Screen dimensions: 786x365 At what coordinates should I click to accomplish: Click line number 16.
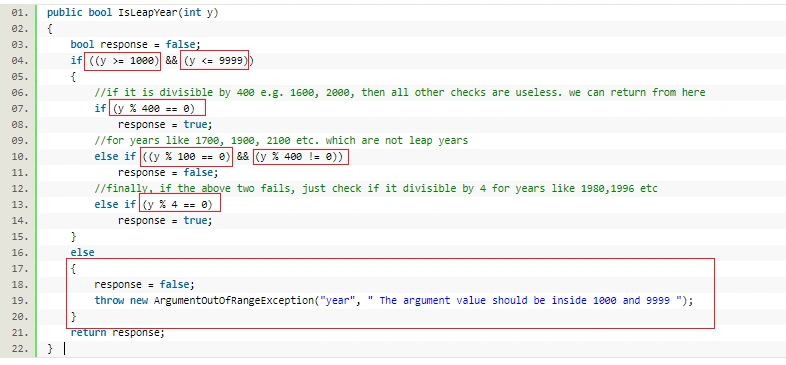(20, 253)
